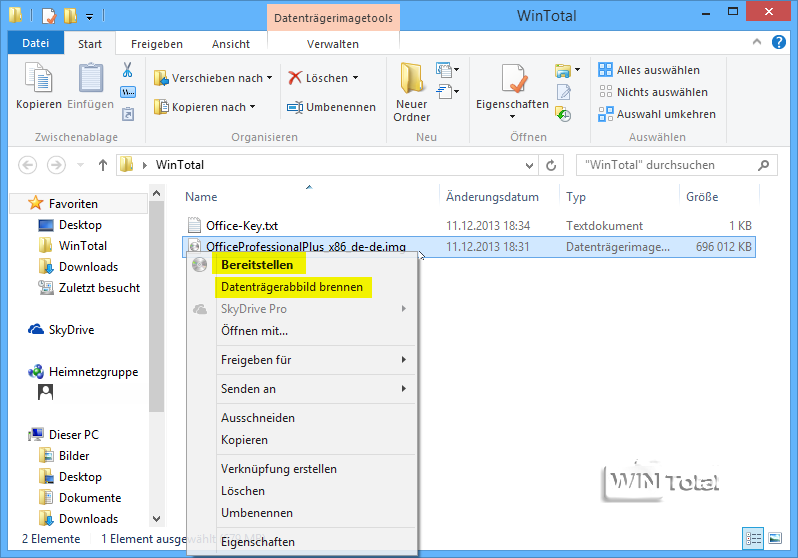Click the Einfügen clipboard icon
The image size is (798, 558).
pos(91,77)
